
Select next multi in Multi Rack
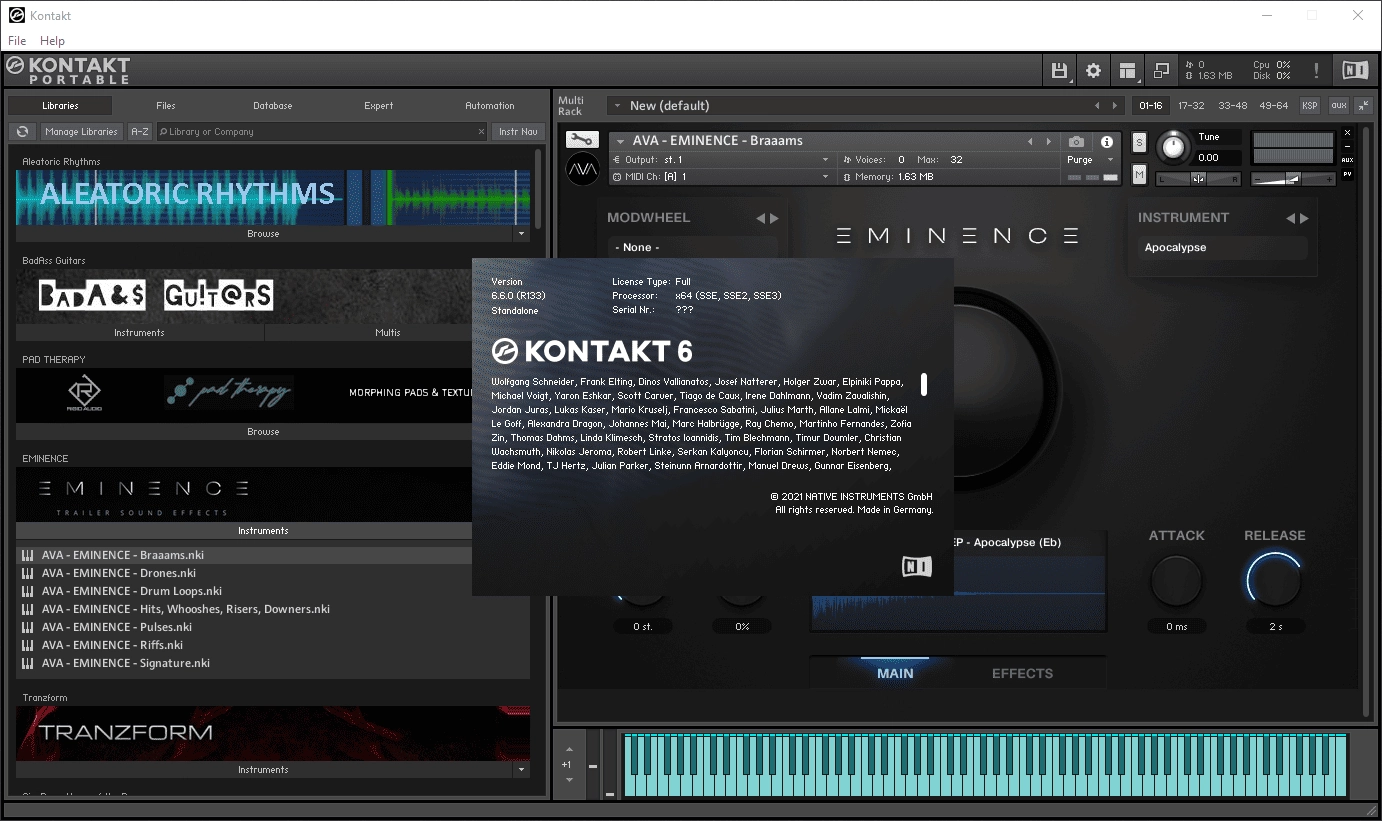[1115, 105]
